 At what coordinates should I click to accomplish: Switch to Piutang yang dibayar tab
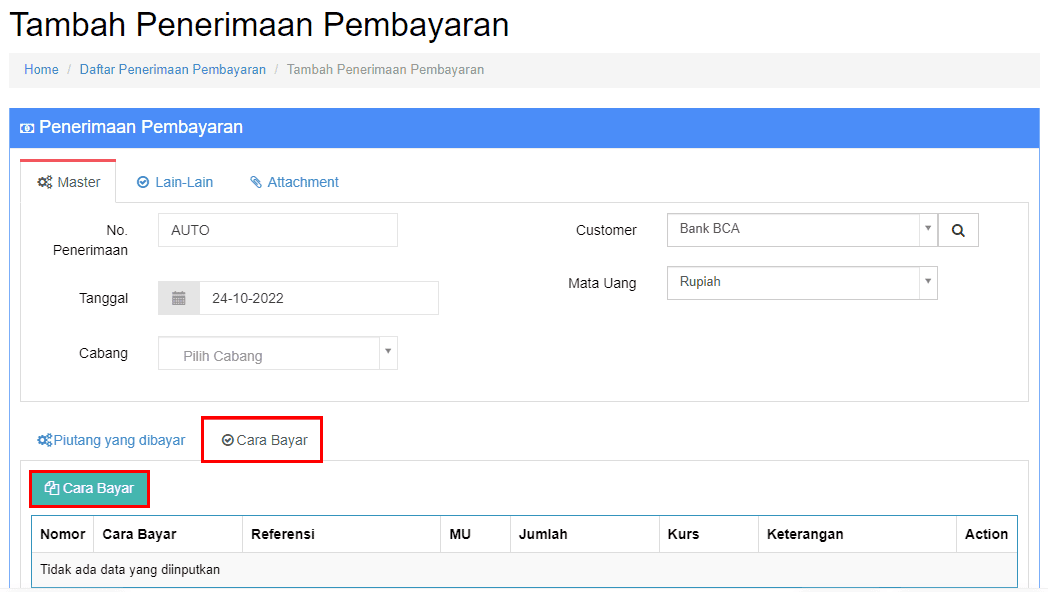(x=112, y=440)
